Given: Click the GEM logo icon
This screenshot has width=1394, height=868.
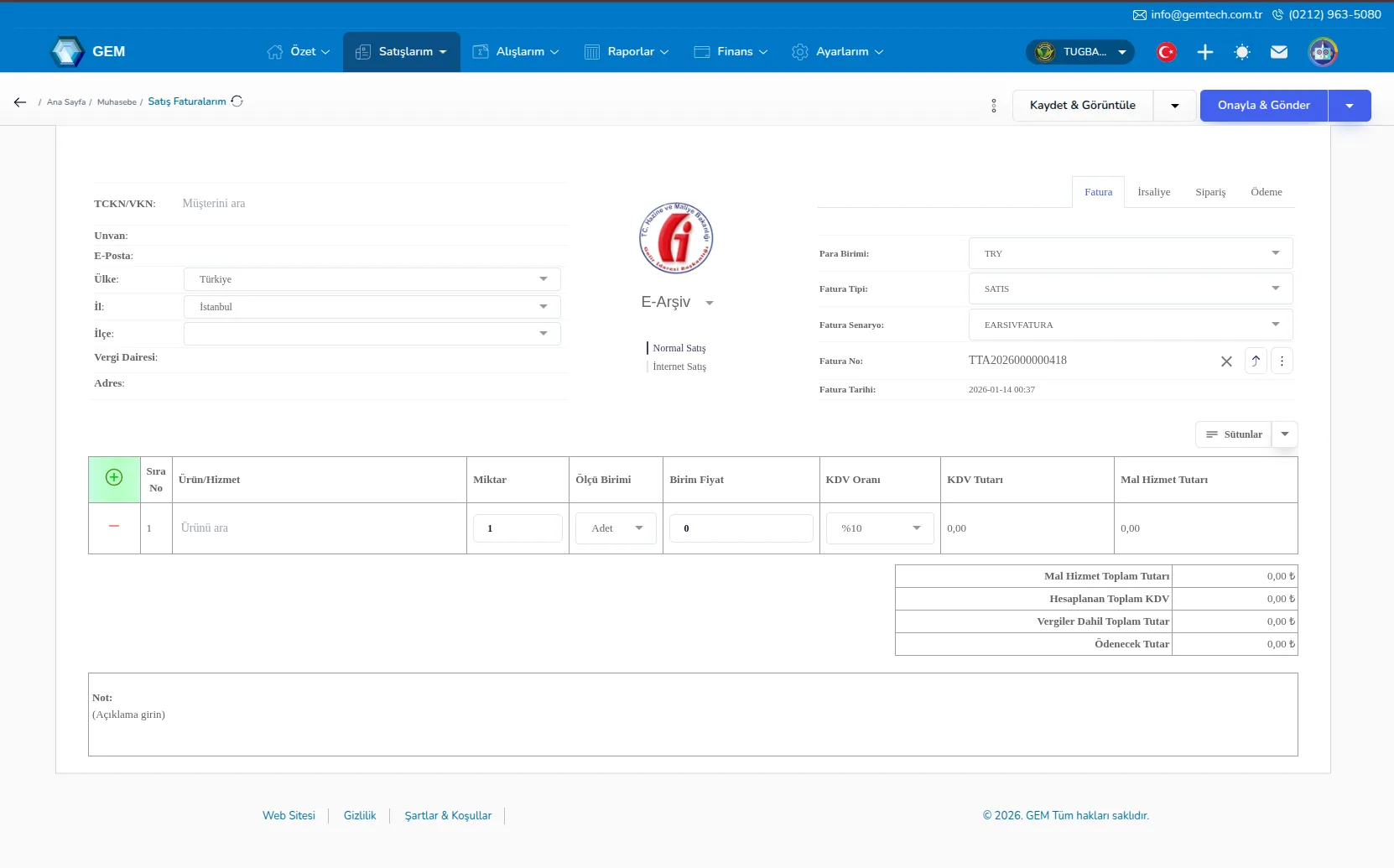Looking at the screenshot, I should point(67,52).
